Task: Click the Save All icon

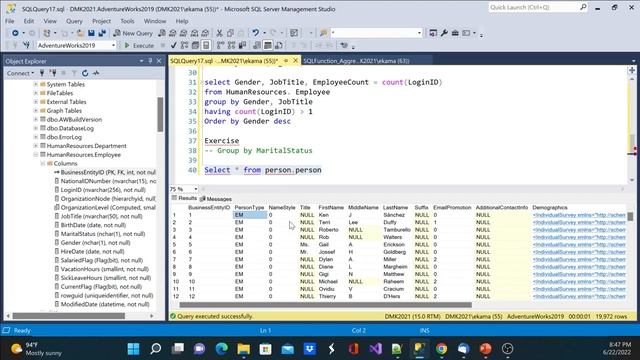Action: [x=102, y=33]
